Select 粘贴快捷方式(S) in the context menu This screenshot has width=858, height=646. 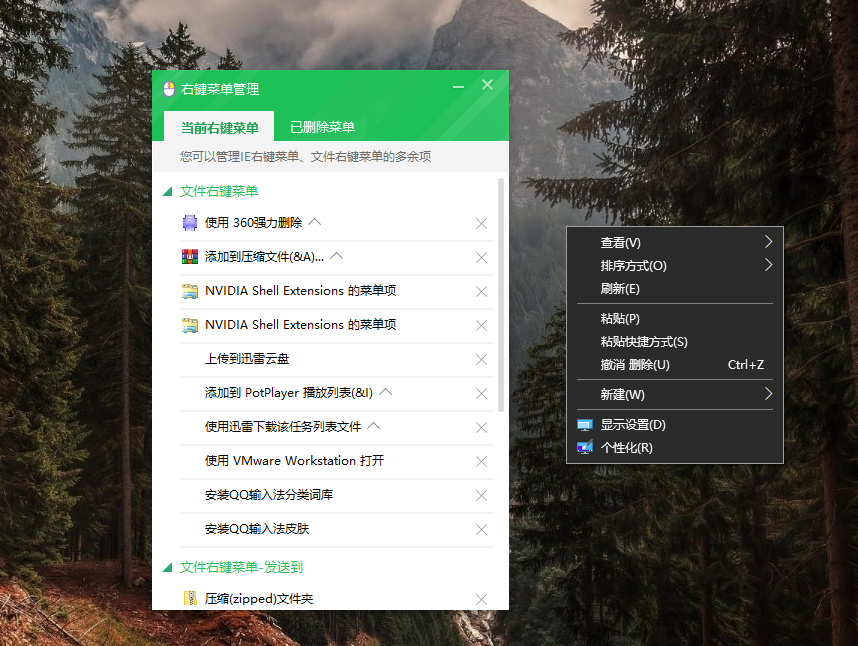pyautogui.click(x=675, y=341)
